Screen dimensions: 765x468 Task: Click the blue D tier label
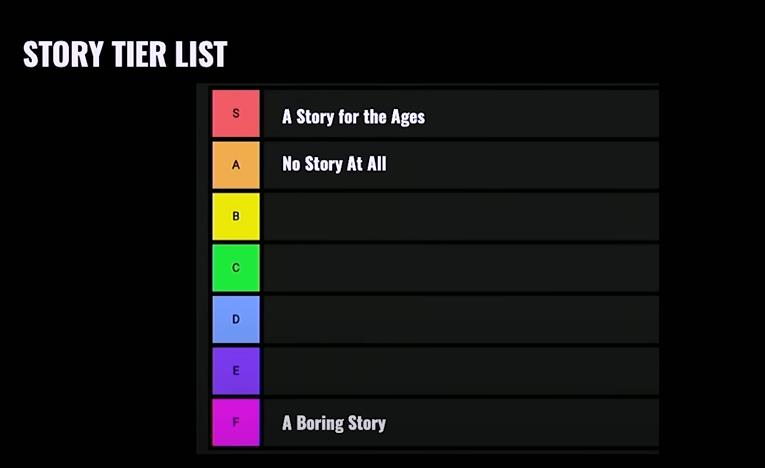pyautogui.click(x=236, y=319)
